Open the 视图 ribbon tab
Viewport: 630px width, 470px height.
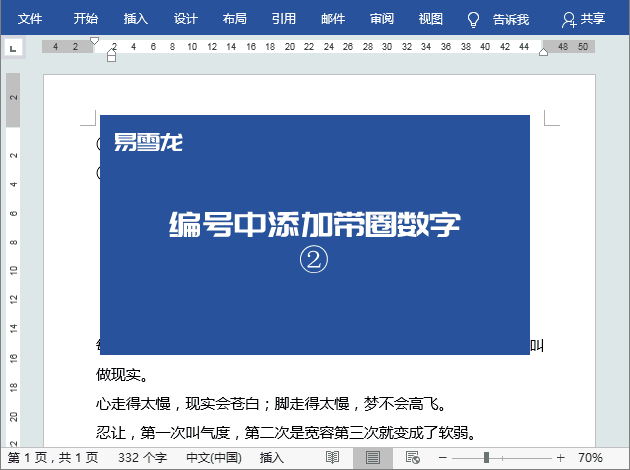pyautogui.click(x=431, y=18)
